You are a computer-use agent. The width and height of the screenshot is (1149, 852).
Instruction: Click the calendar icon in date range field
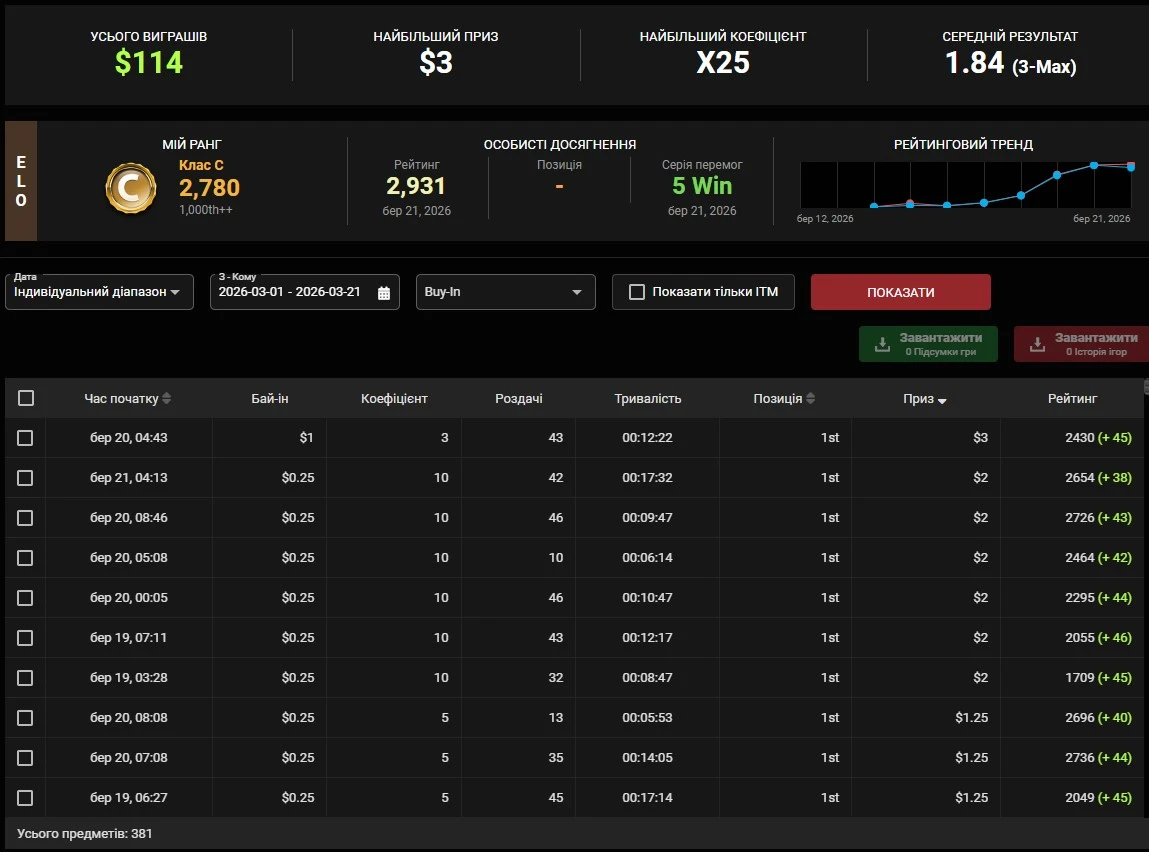[x=384, y=293]
